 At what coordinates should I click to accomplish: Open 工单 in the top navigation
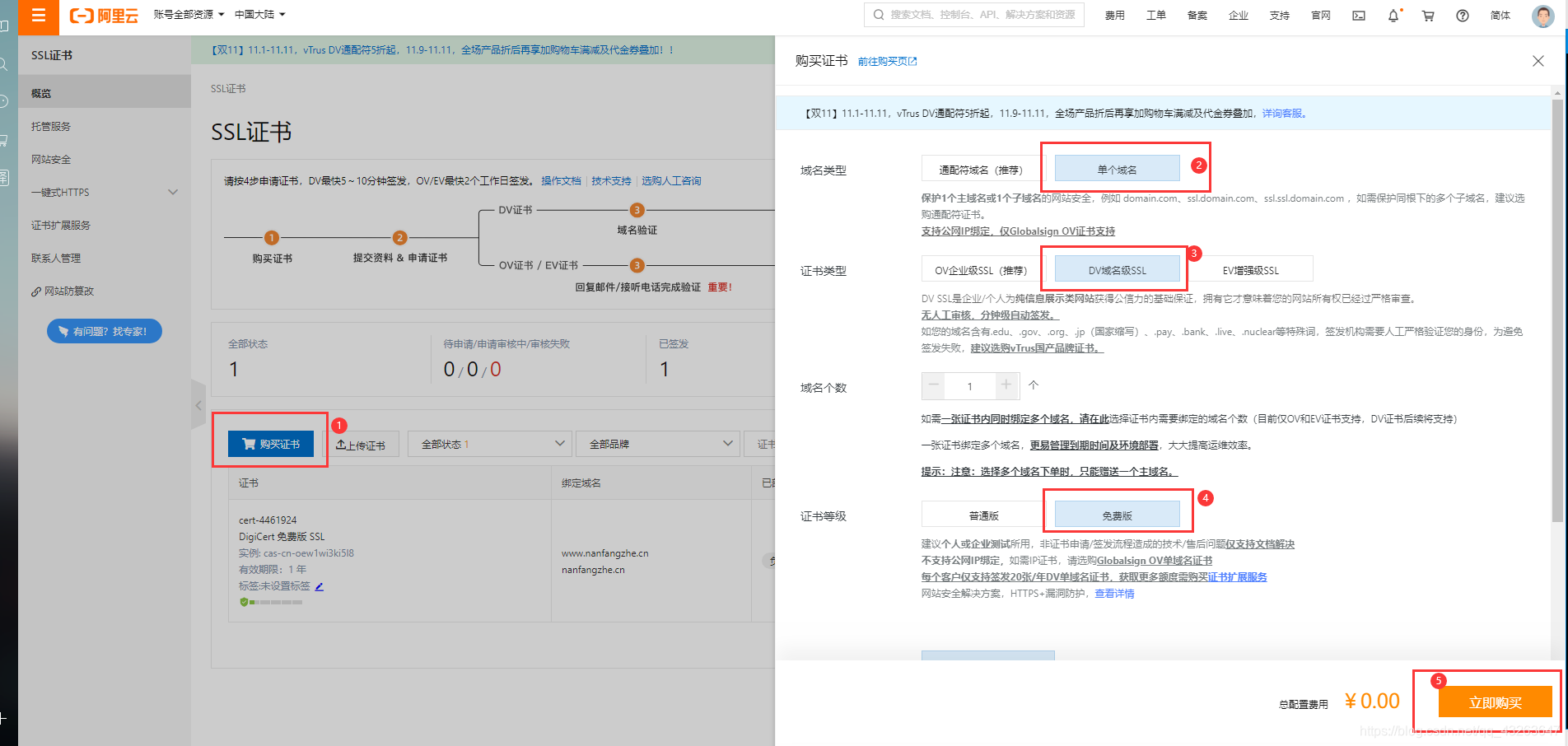pos(1155,16)
